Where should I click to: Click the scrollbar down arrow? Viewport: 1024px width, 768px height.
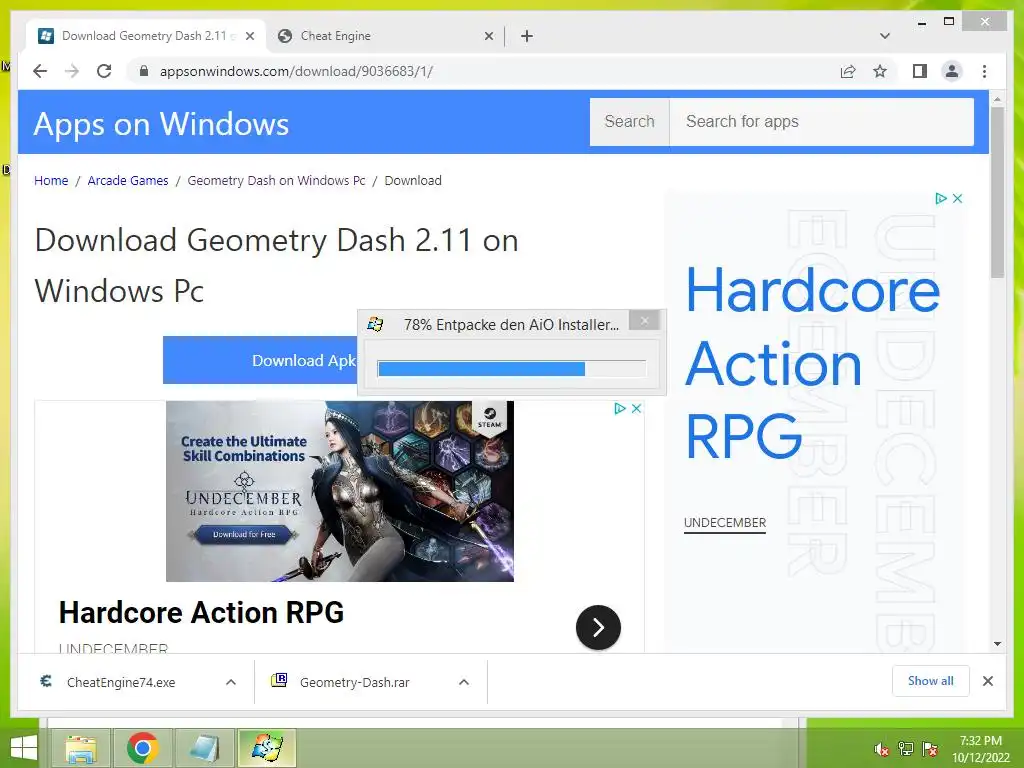tap(997, 643)
